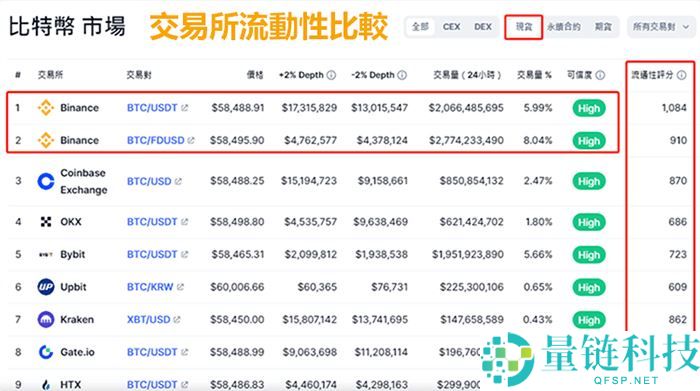Click the Upbit exchange name
This screenshot has height=391, width=700.
[73, 287]
